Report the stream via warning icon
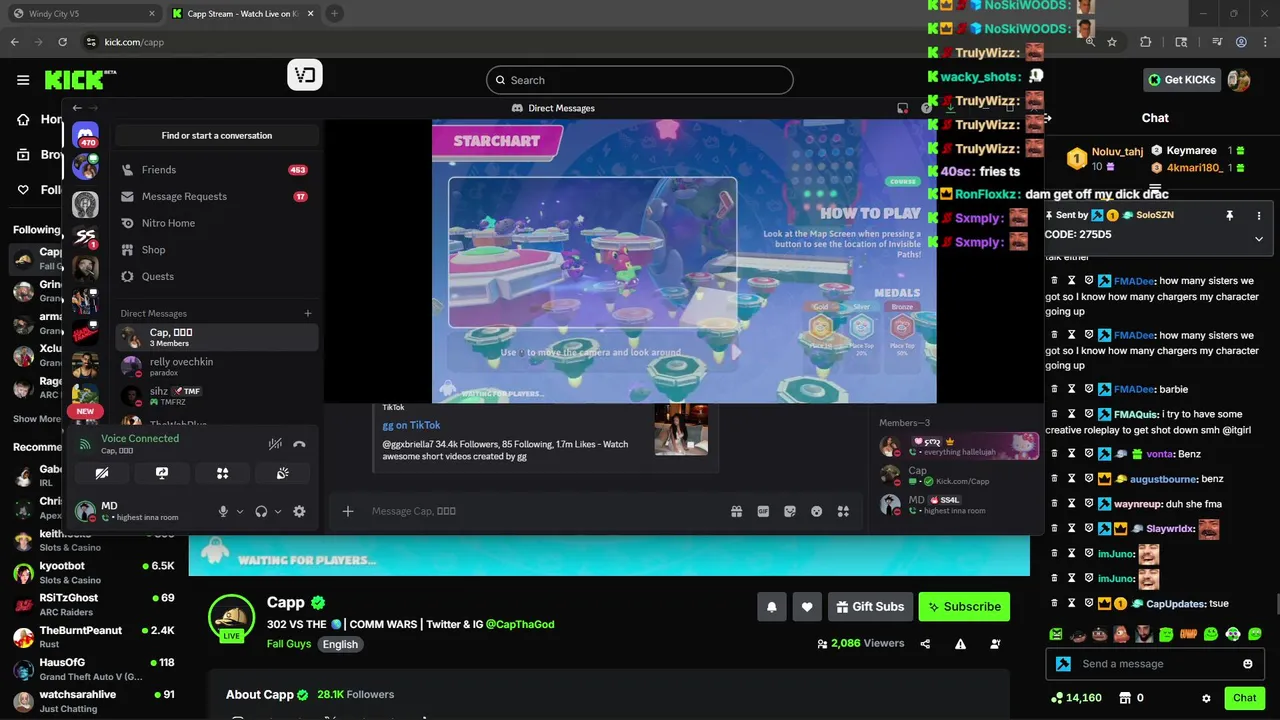 click(x=960, y=644)
